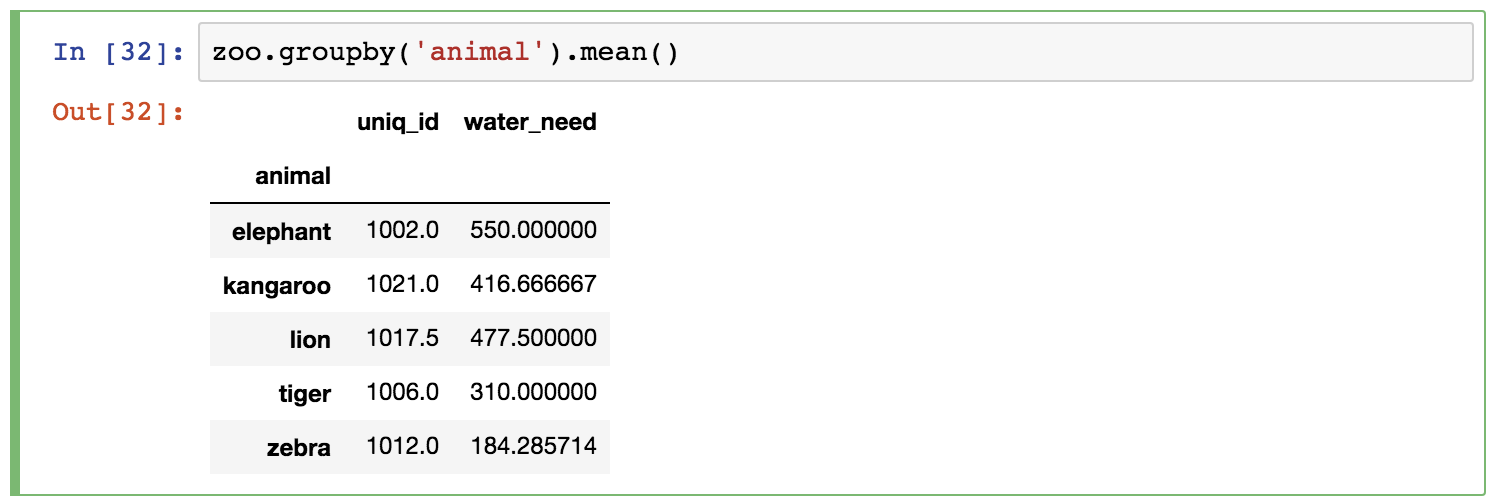Click the 550.000000 water_need value
Screen dimensions: 1498x504
(533, 231)
